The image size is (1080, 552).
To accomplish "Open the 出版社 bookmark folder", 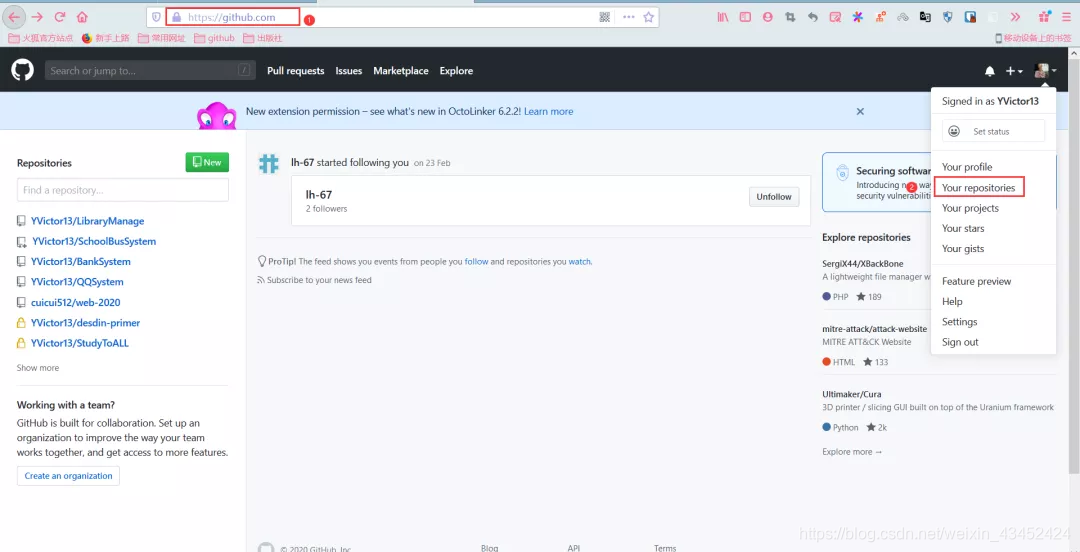I will tap(263, 38).
